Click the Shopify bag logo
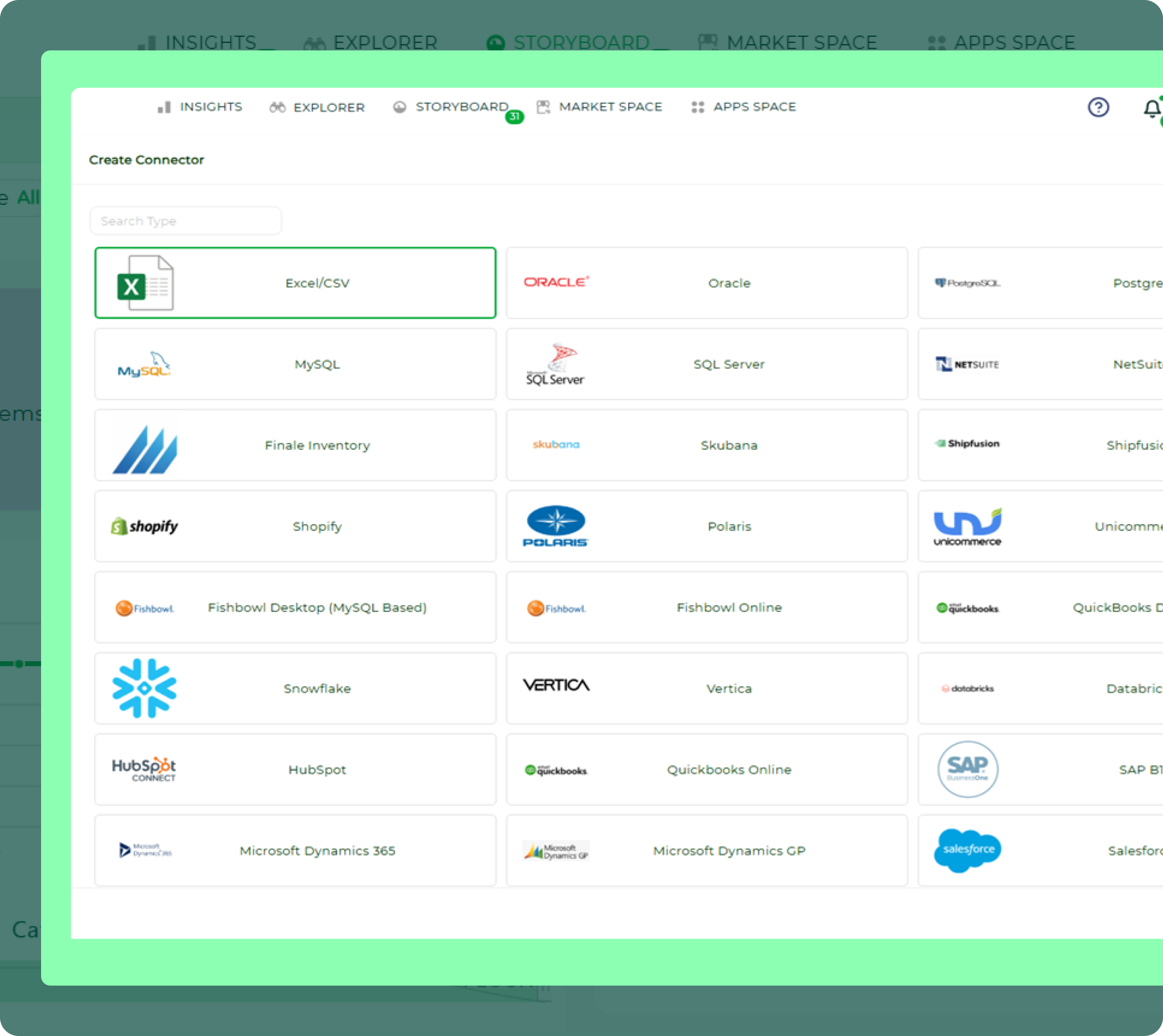The height and width of the screenshot is (1036, 1163). coord(145,526)
